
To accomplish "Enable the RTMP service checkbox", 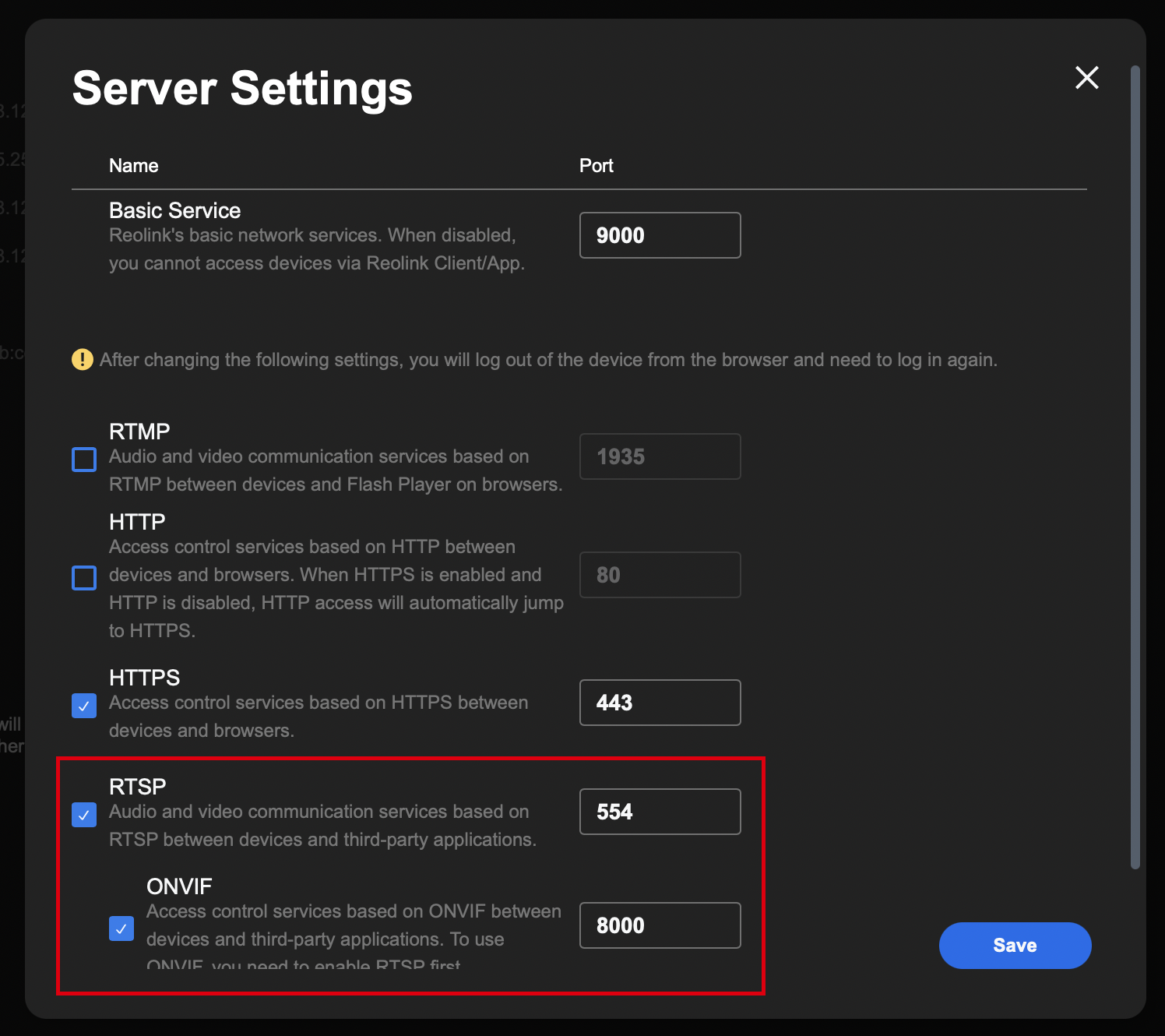I will pyautogui.click(x=84, y=460).
